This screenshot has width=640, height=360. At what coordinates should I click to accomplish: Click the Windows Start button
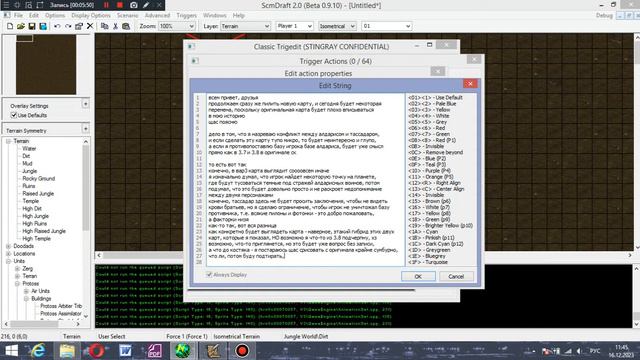(x=11, y=351)
